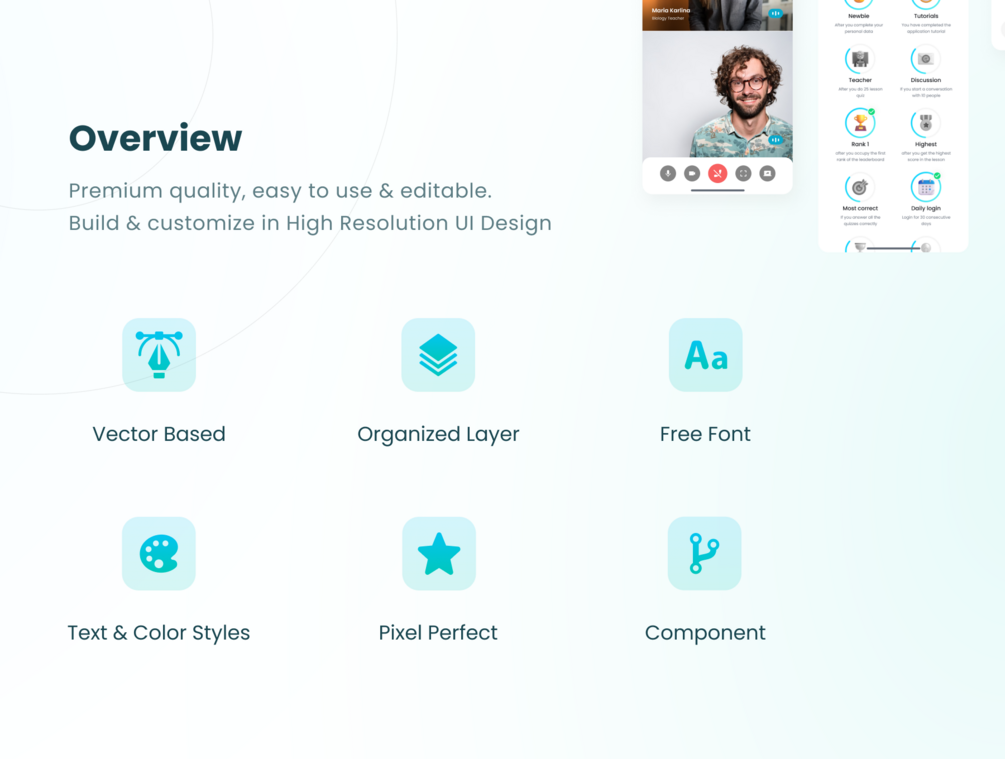Click the 'Highest' badge title
1005x759 pixels.
[926, 144]
